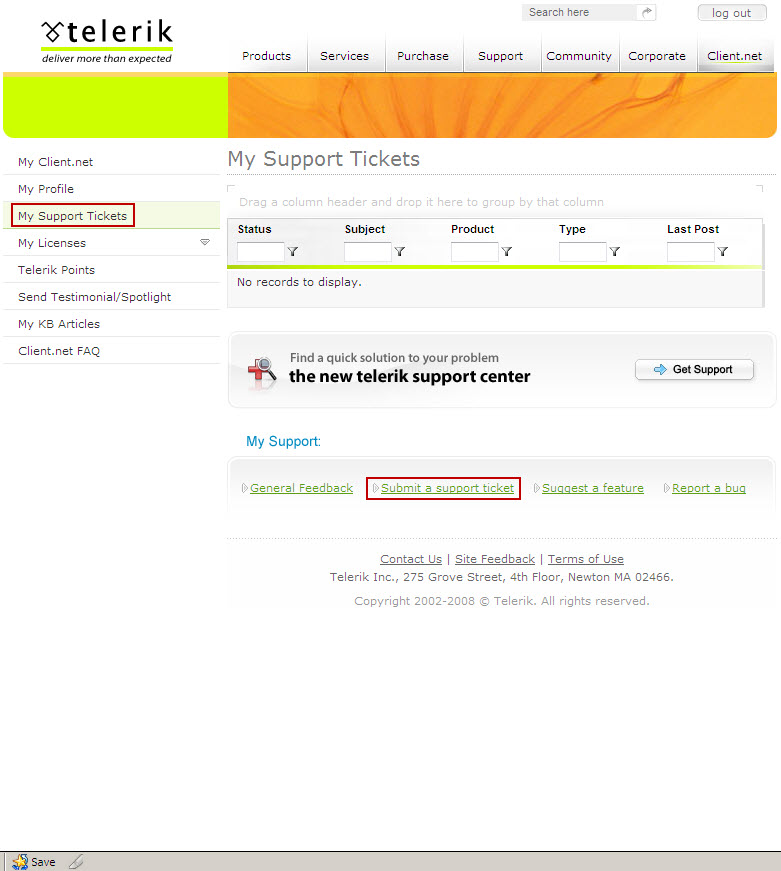Open the Last Post column filter icon
This screenshot has width=781, height=871.
tap(722, 252)
